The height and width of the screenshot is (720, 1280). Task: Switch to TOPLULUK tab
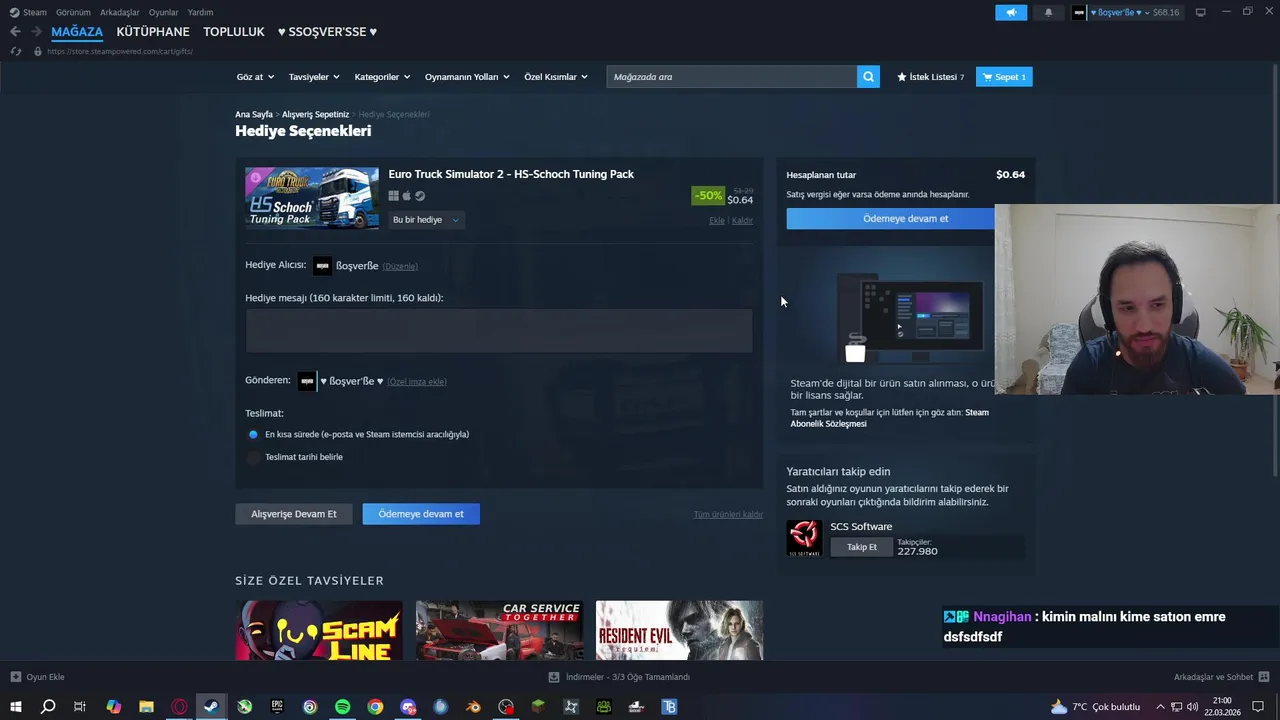coord(234,32)
